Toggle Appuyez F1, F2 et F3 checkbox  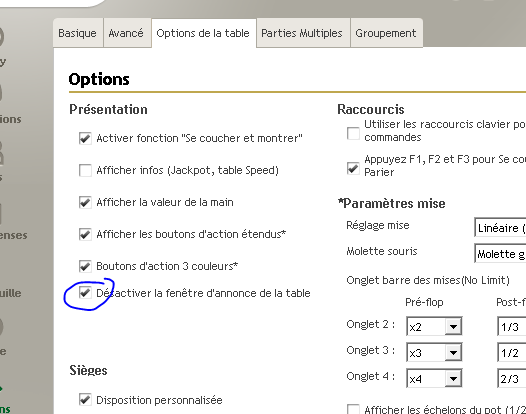[x=353, y=168]
